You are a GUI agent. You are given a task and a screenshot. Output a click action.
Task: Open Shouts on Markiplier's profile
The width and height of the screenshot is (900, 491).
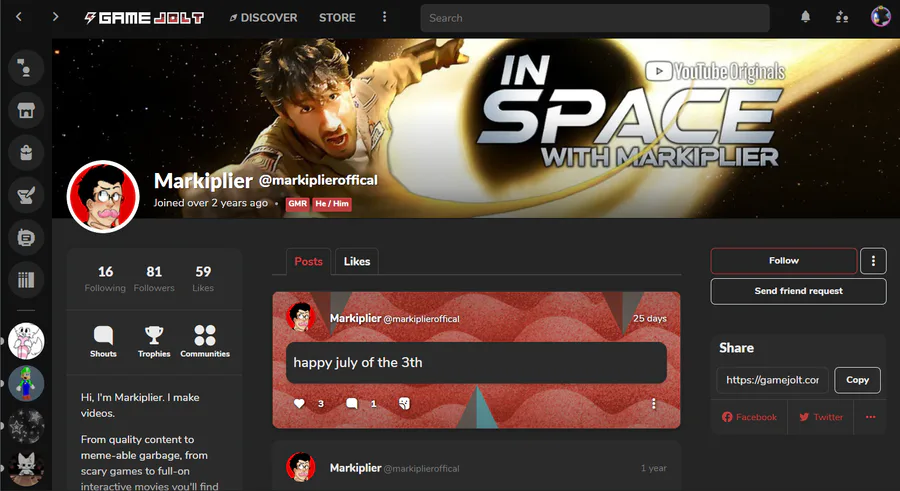click(x=103, y=341)
